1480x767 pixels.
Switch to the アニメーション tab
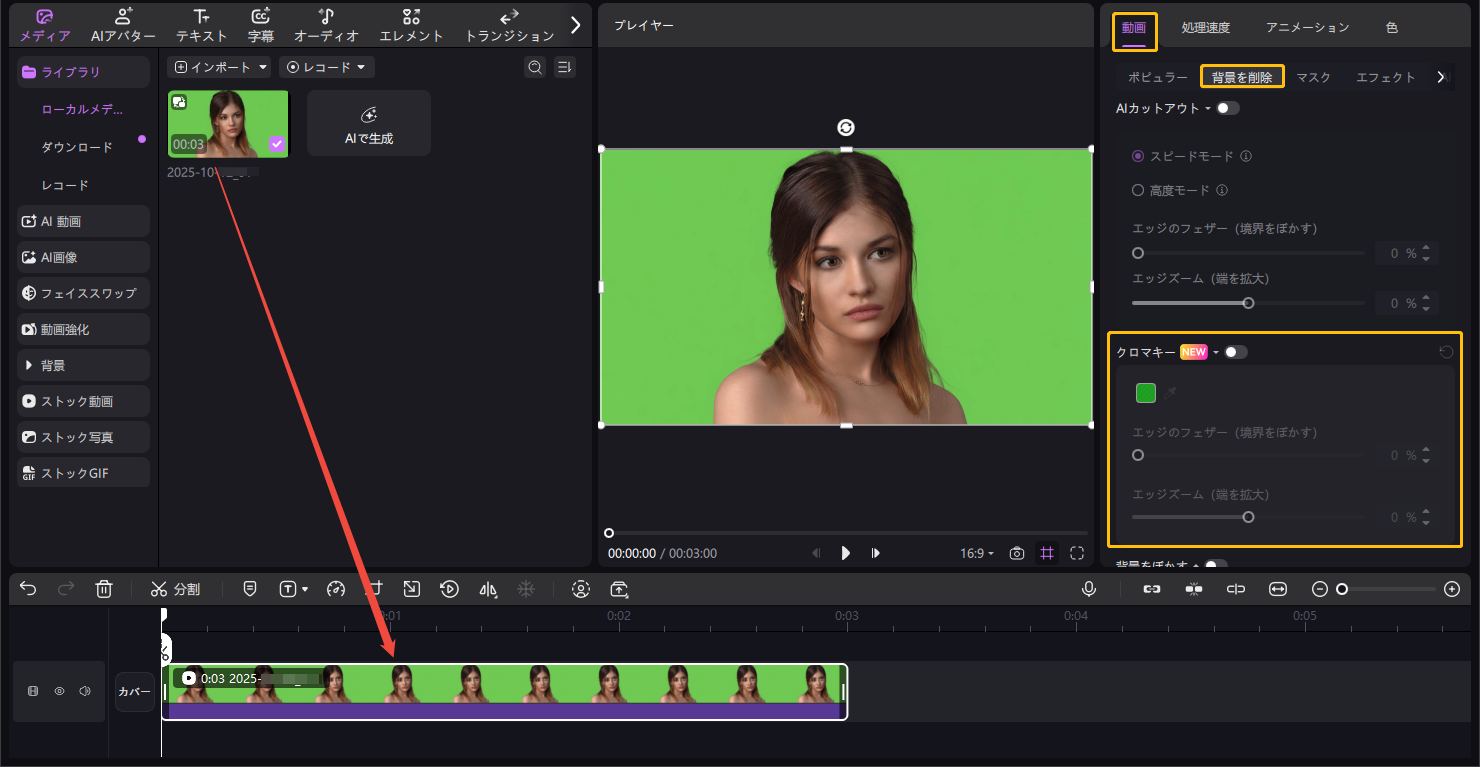[1307, 28]
